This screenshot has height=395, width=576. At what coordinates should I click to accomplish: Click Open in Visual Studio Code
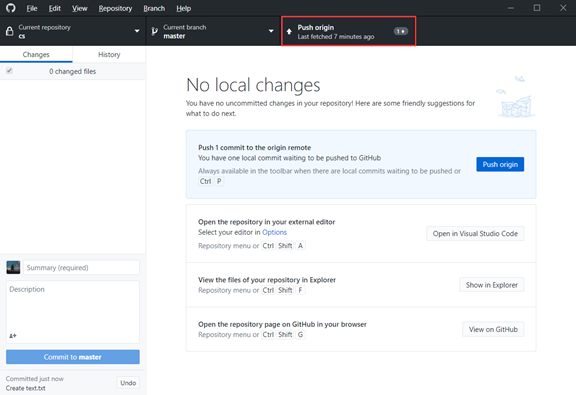(x=475, y=234)
